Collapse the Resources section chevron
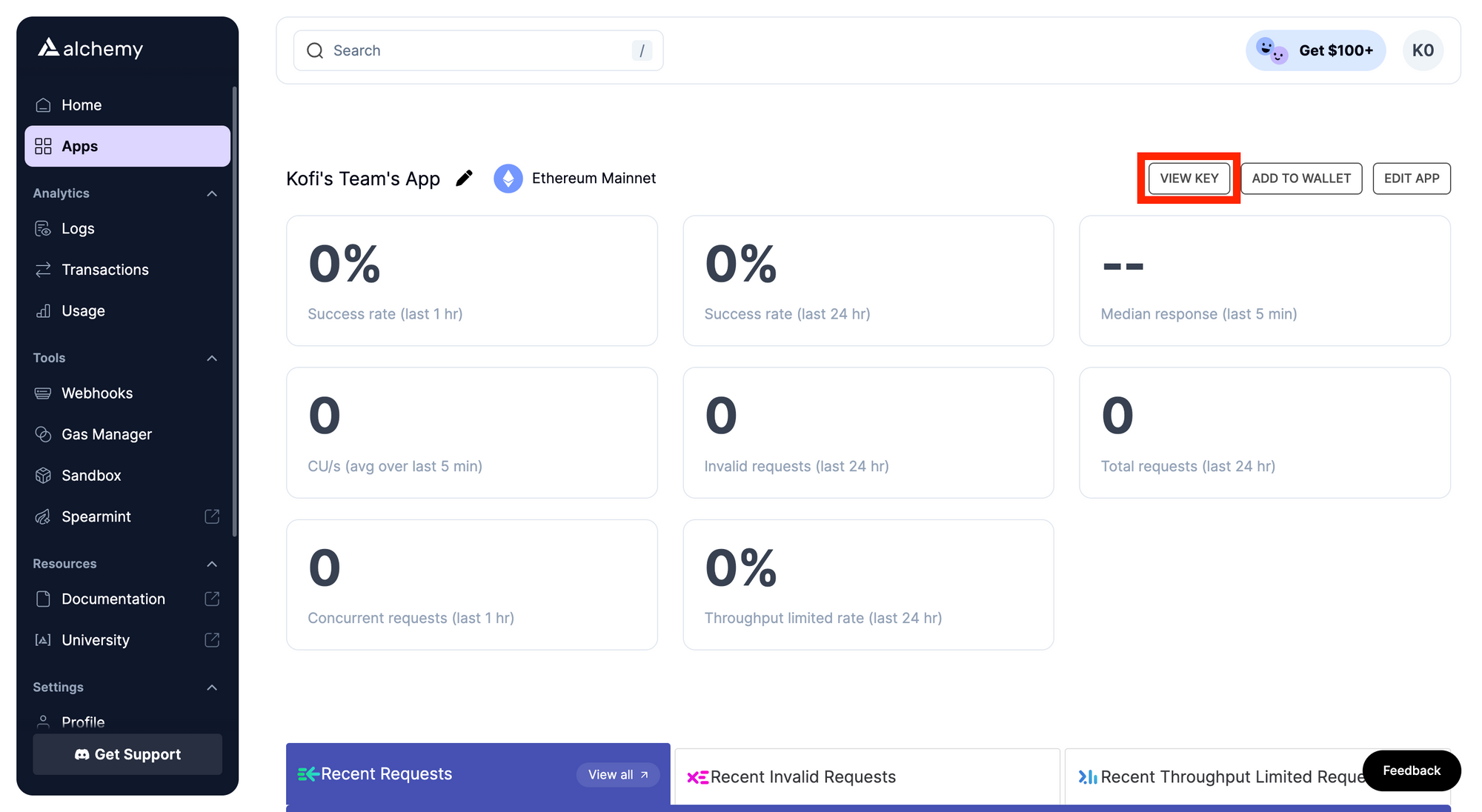Viewport: 1482px width, 812px height. [x=212, y=564]
